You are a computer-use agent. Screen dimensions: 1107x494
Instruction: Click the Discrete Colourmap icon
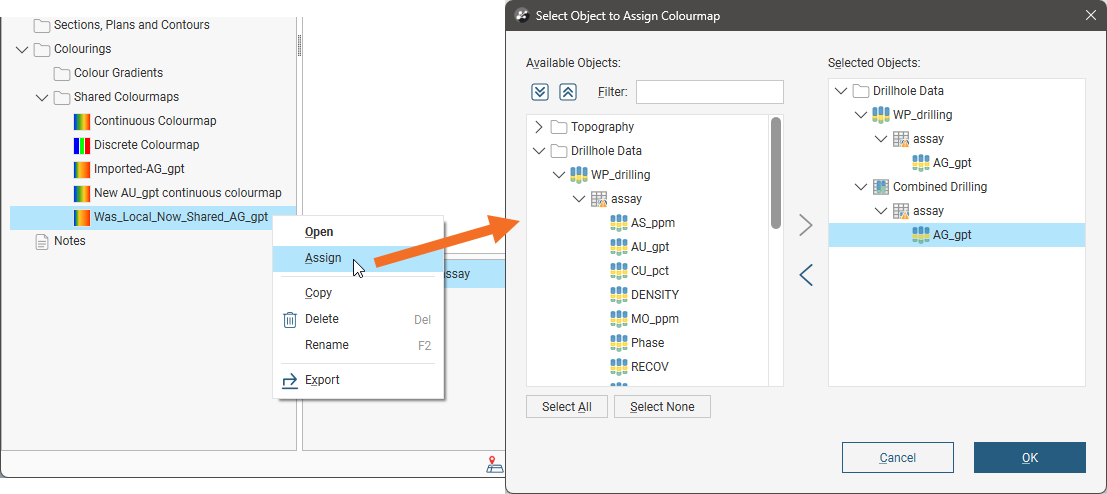[82, 145]
